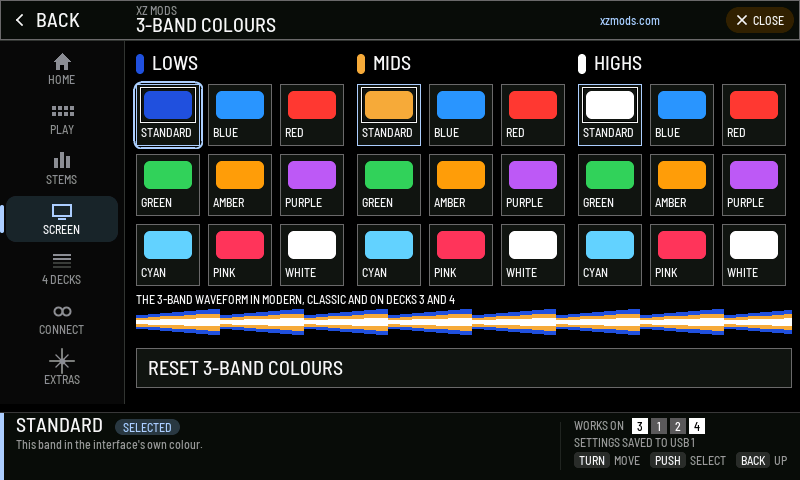Open the 4 Decks section
Screen dimensions: 800x480
62,269
